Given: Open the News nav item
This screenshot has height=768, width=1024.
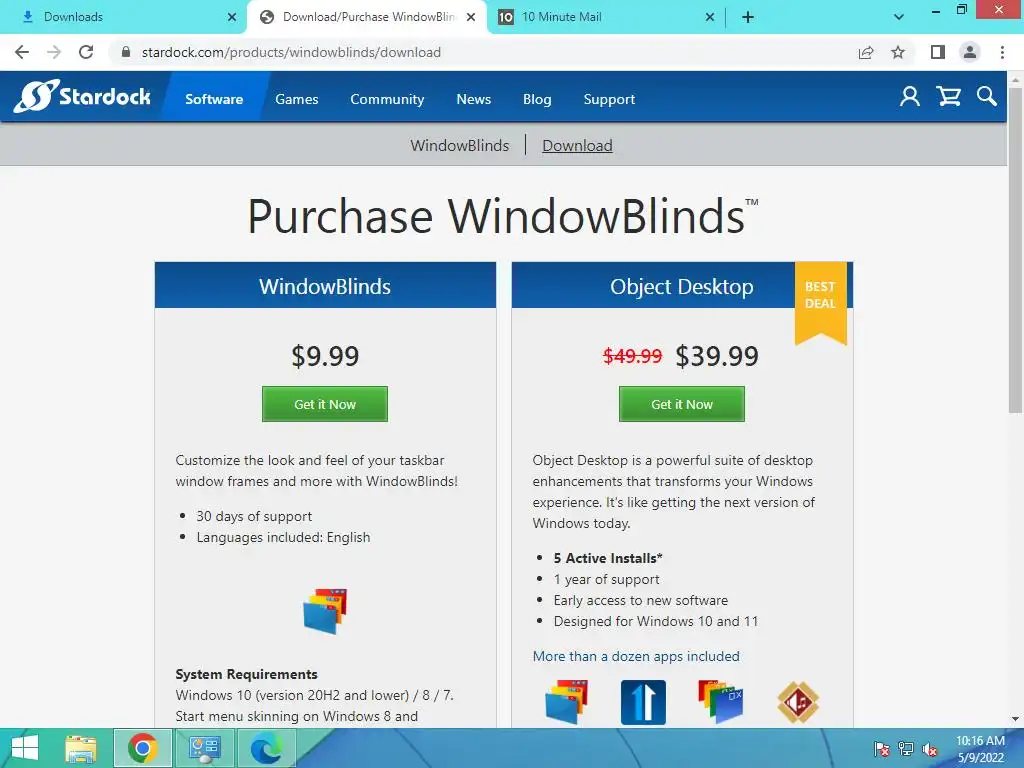Looking at the screenshot, I should pos(473,99).
